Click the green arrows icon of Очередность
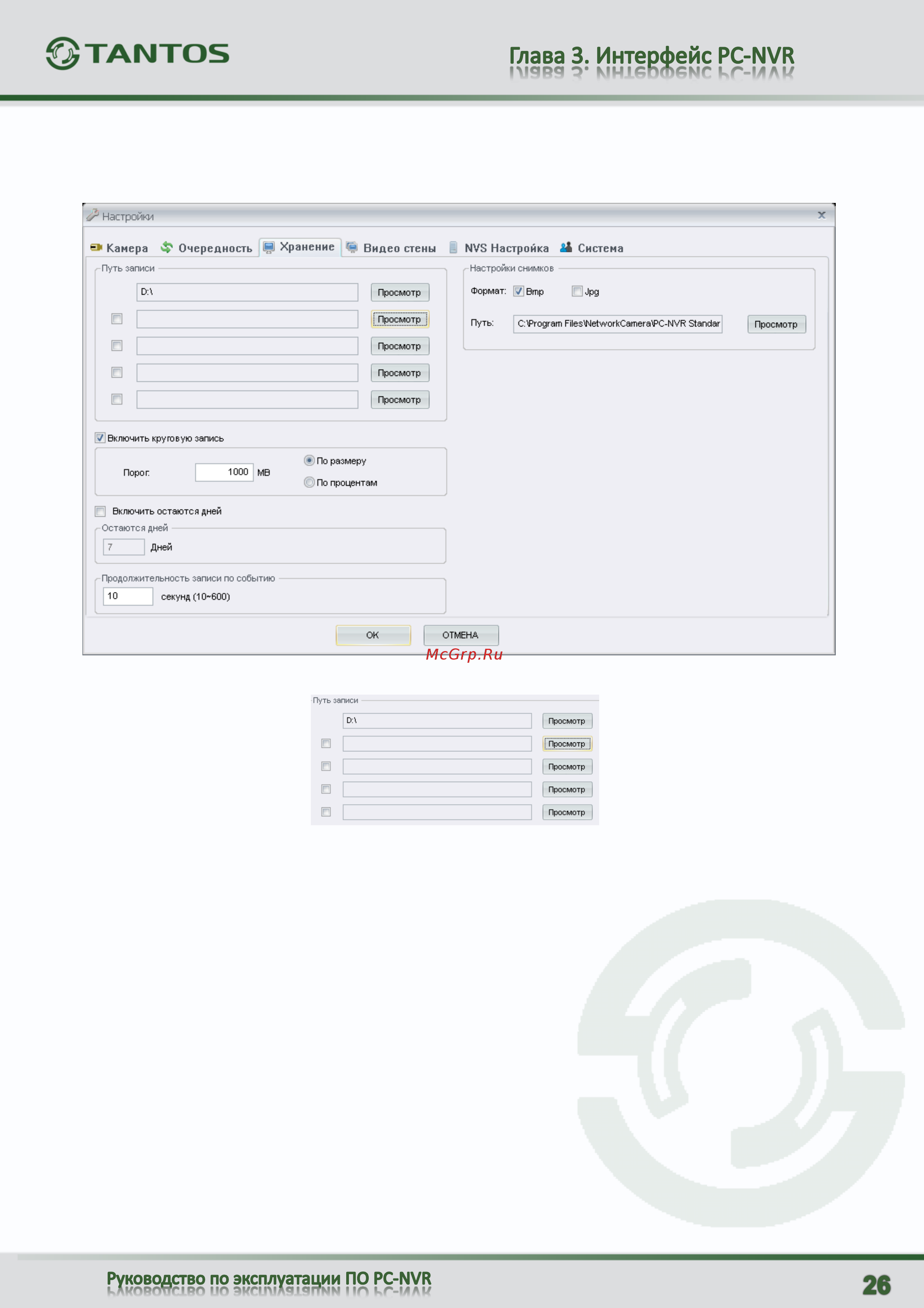Image resolution: width=924 pixels, height=1308 pixels. coord(167,247)
